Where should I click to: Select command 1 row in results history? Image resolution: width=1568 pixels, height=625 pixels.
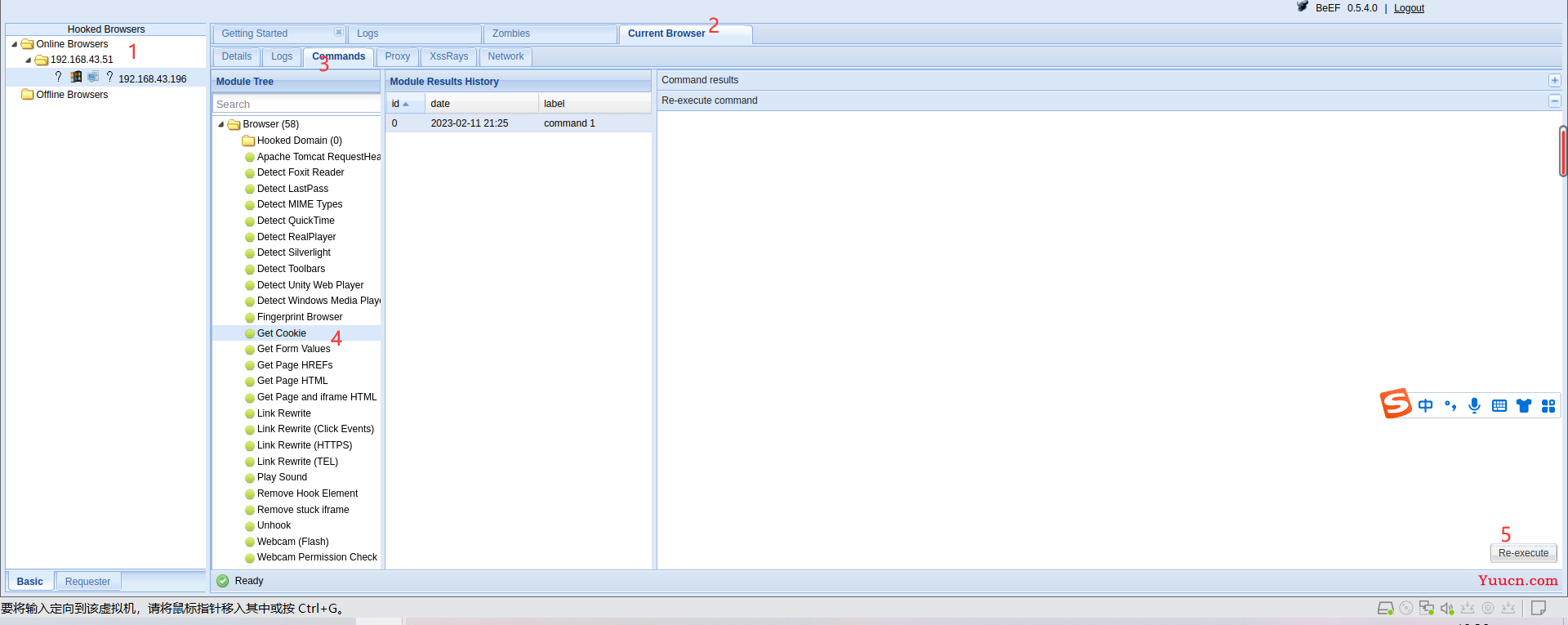click(x=519, y=123)
